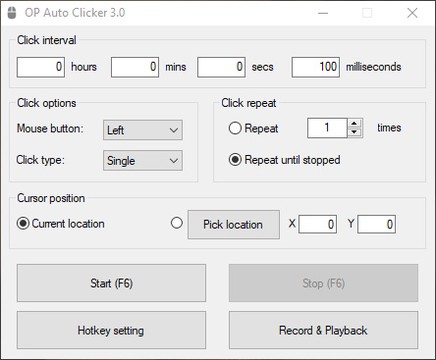Click the 'milliseconds' label text

tap(373, 67)
